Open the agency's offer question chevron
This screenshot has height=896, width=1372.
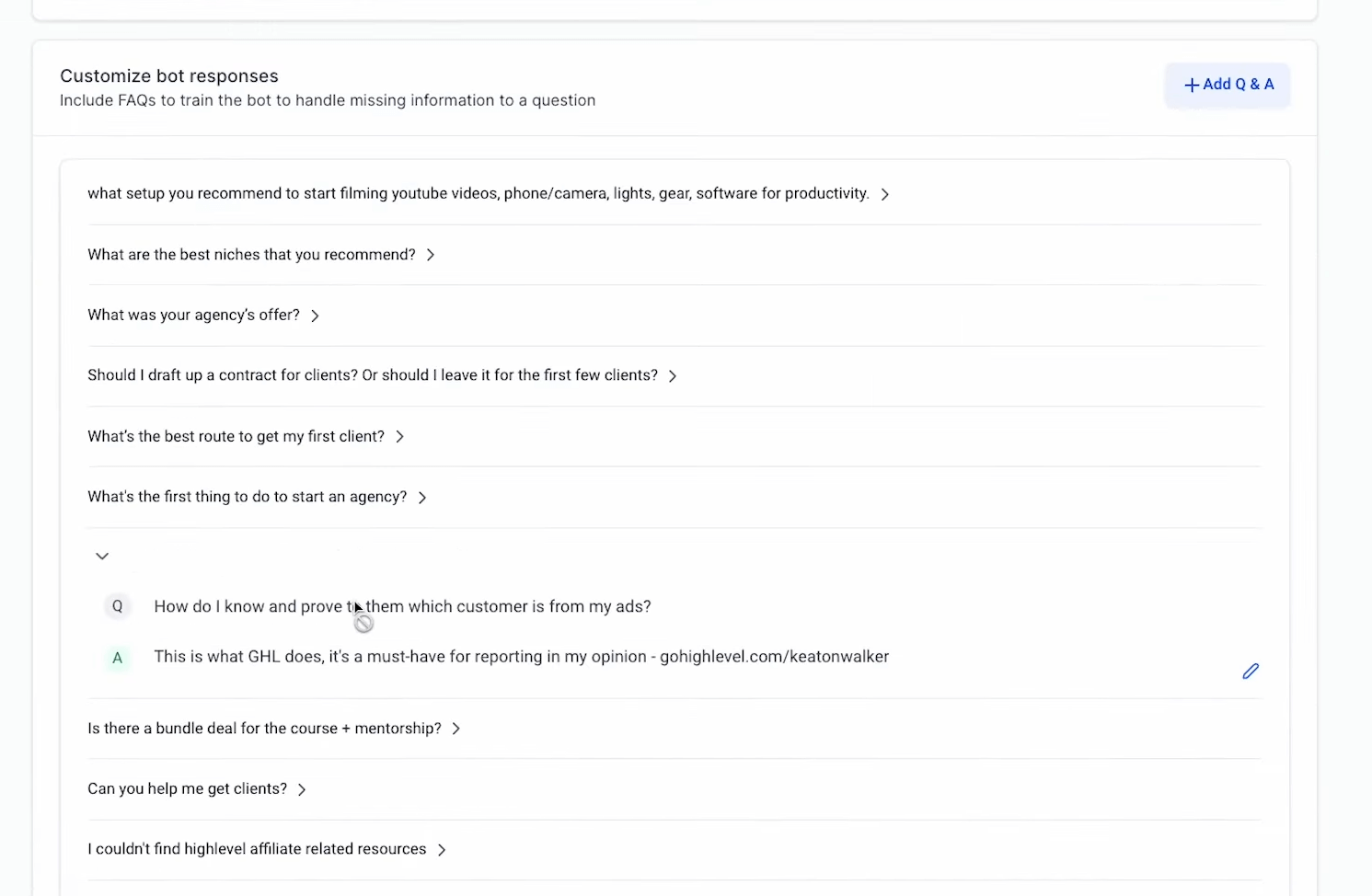click(x=315, y=316)
